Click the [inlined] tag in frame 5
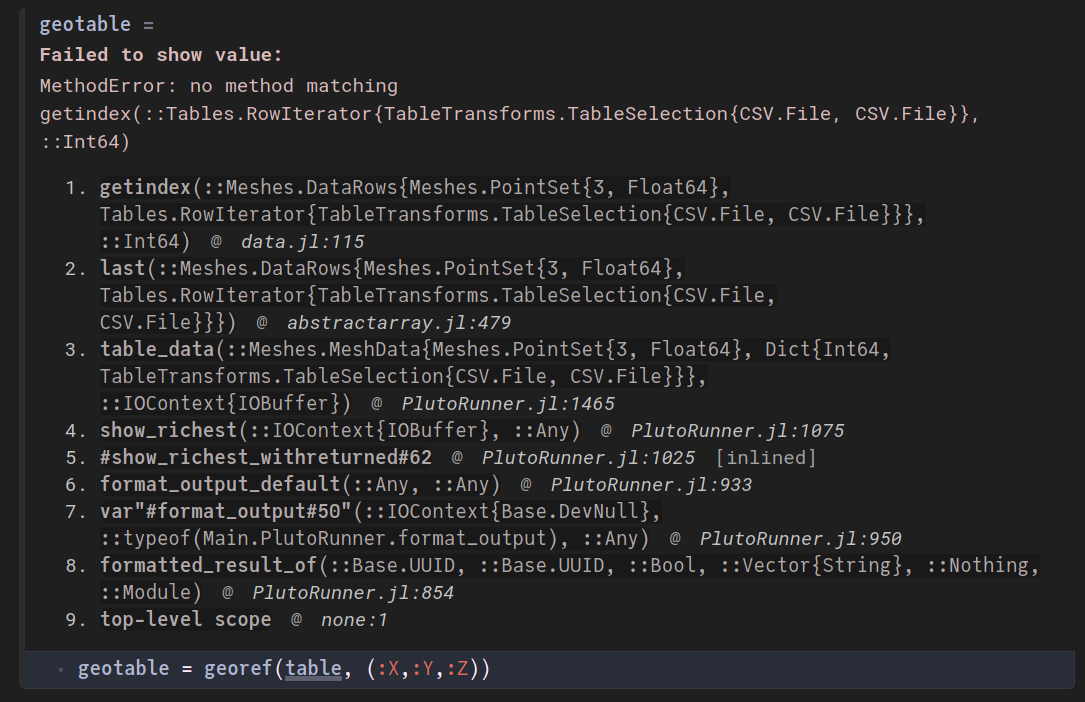 [x=766, y=458]
